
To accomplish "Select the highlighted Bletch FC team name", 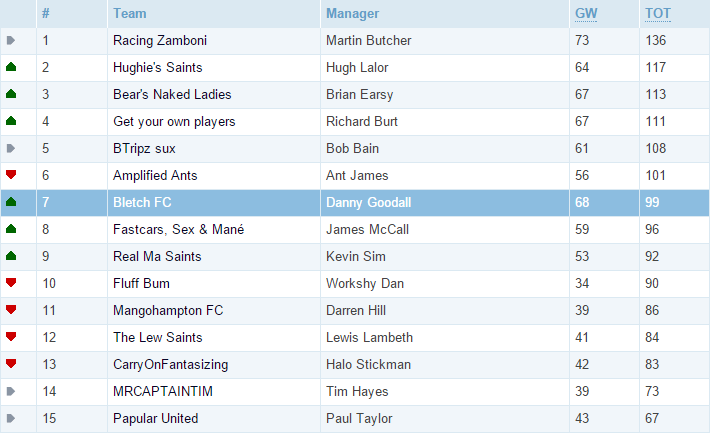I will pyautogui.click(x=142, y=202).
